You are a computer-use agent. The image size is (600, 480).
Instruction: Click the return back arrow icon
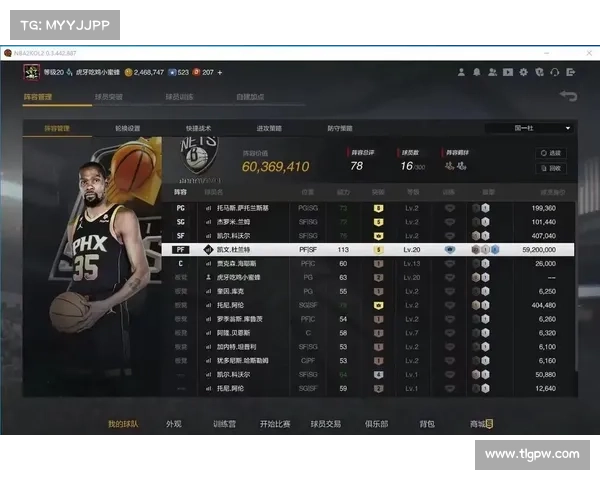pyautogui.click(x=568, y=96)
